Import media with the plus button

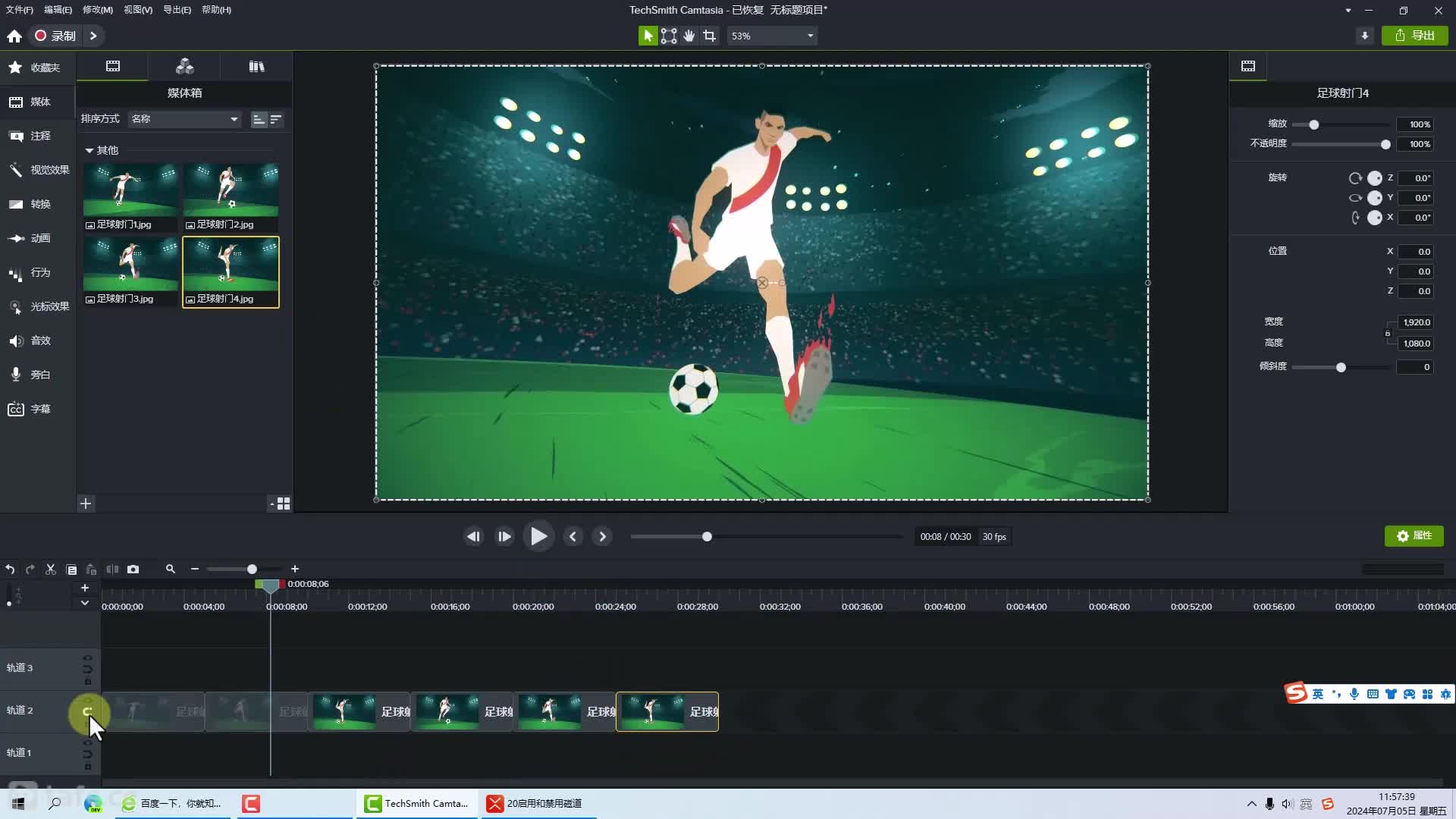click(86, 504)
